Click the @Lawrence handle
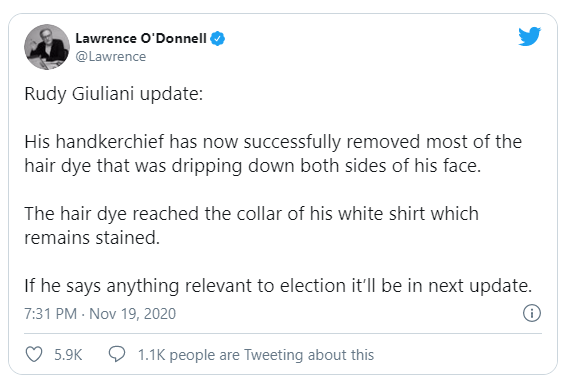This screenshot has height=389, width=561. click(111, 57)
